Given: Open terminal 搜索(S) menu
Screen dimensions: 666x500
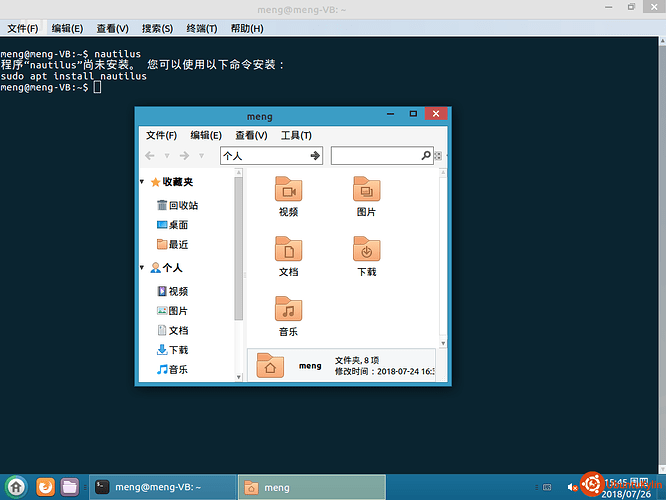Looking at the screenshot, I should (157, 28).
